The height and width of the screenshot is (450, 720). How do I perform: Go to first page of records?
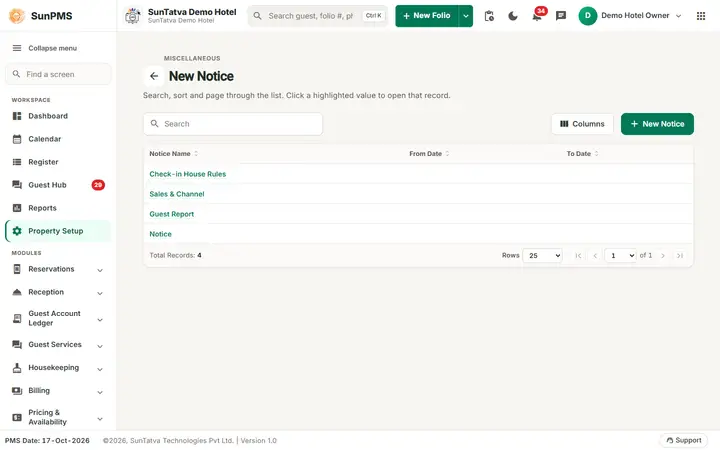click(x=578, y=256)
